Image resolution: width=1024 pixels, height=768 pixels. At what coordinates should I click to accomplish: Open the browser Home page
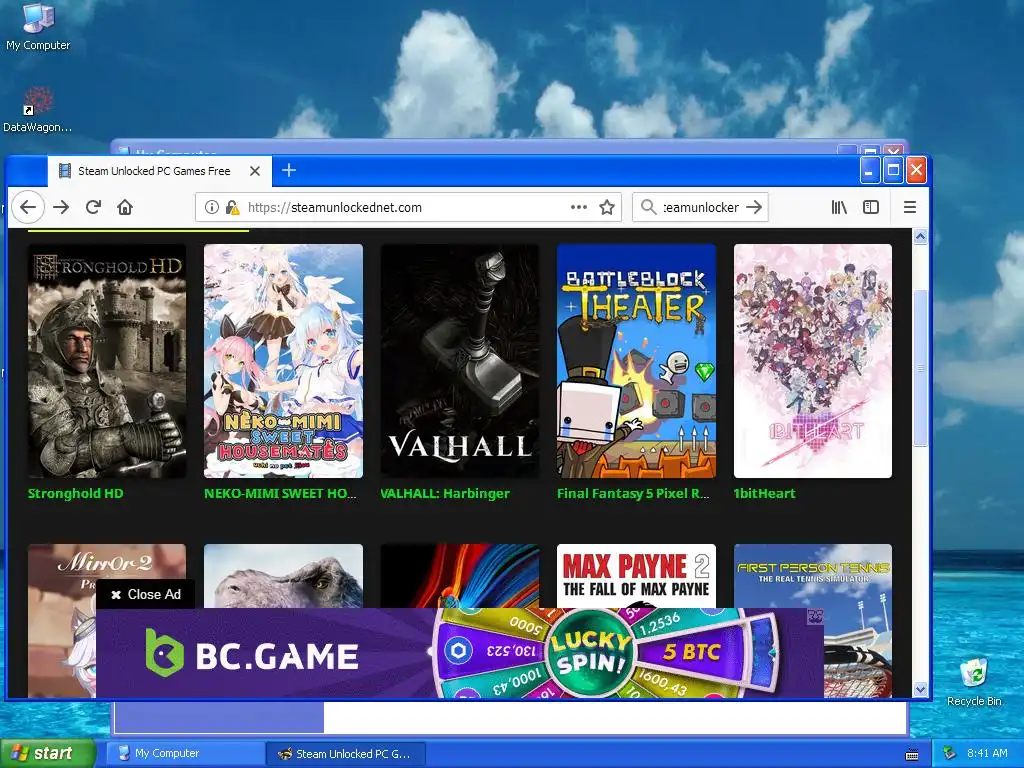coord(125,207)
